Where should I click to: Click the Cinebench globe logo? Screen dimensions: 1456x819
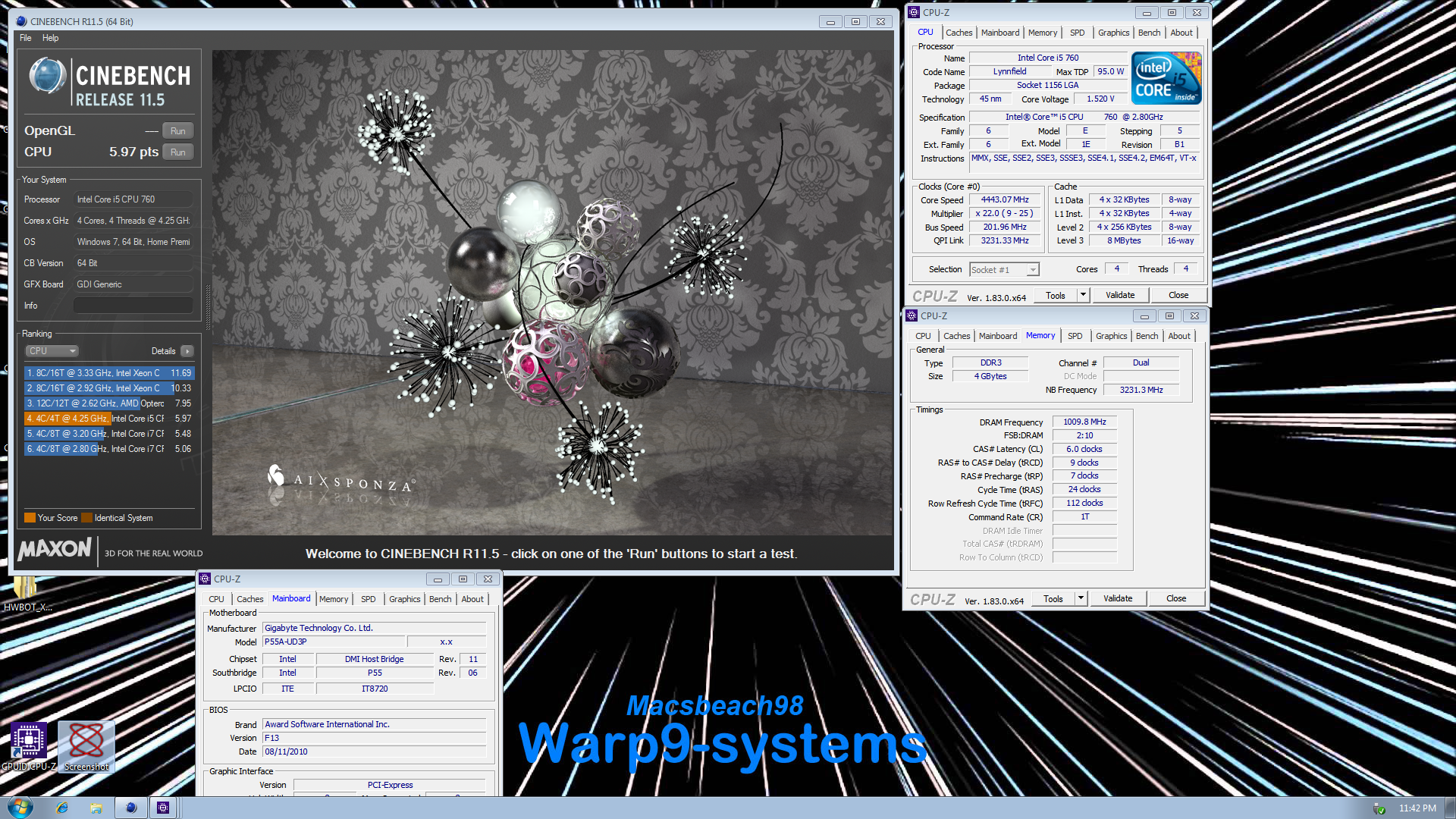[47, 76]
